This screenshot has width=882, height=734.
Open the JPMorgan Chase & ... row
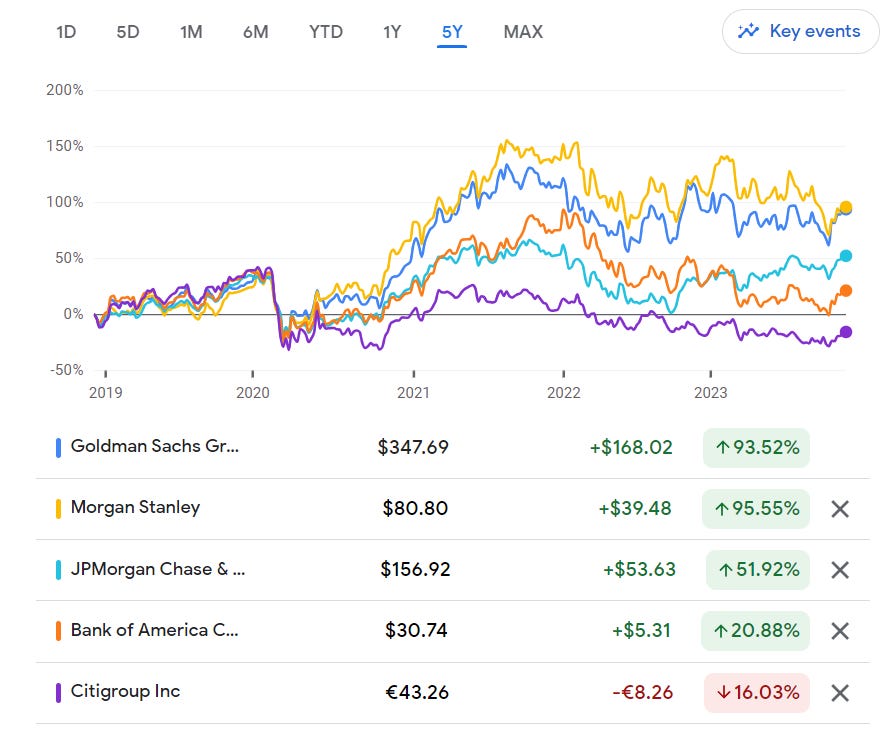pyautogui.click(x=453, y=570)
